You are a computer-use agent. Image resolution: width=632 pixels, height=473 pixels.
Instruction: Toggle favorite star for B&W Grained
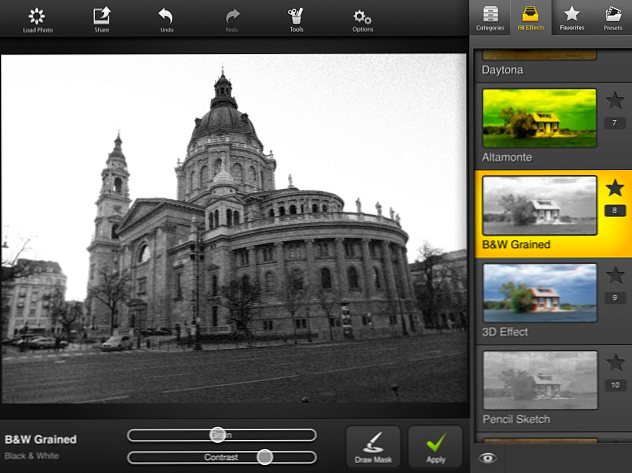(x=615, y=188)
